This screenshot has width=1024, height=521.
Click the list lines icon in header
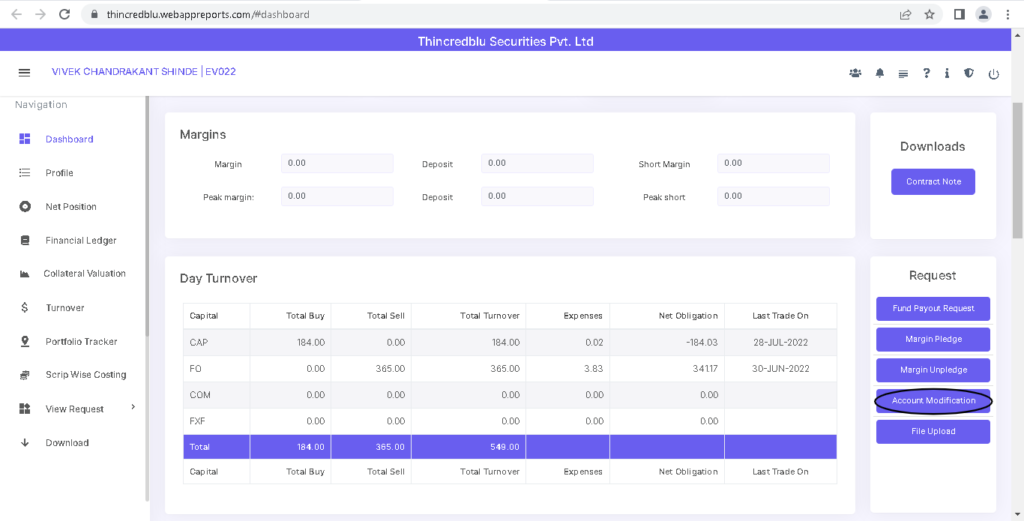pyautogui.click(x=903, y=74)
